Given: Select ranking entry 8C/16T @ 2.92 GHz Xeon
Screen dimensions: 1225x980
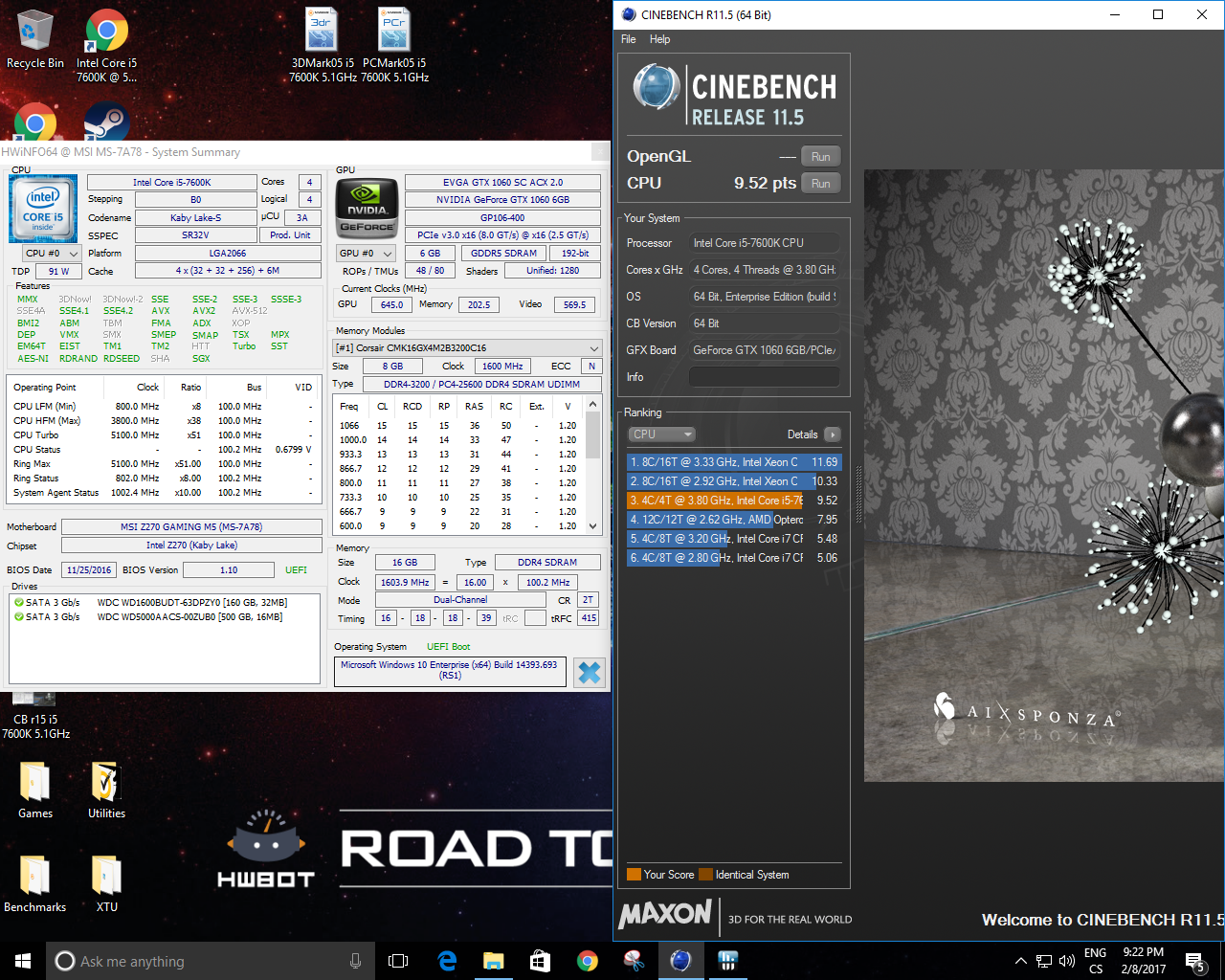Looking at the screenshot, I should pyautogui.click(x=734, y=481).
